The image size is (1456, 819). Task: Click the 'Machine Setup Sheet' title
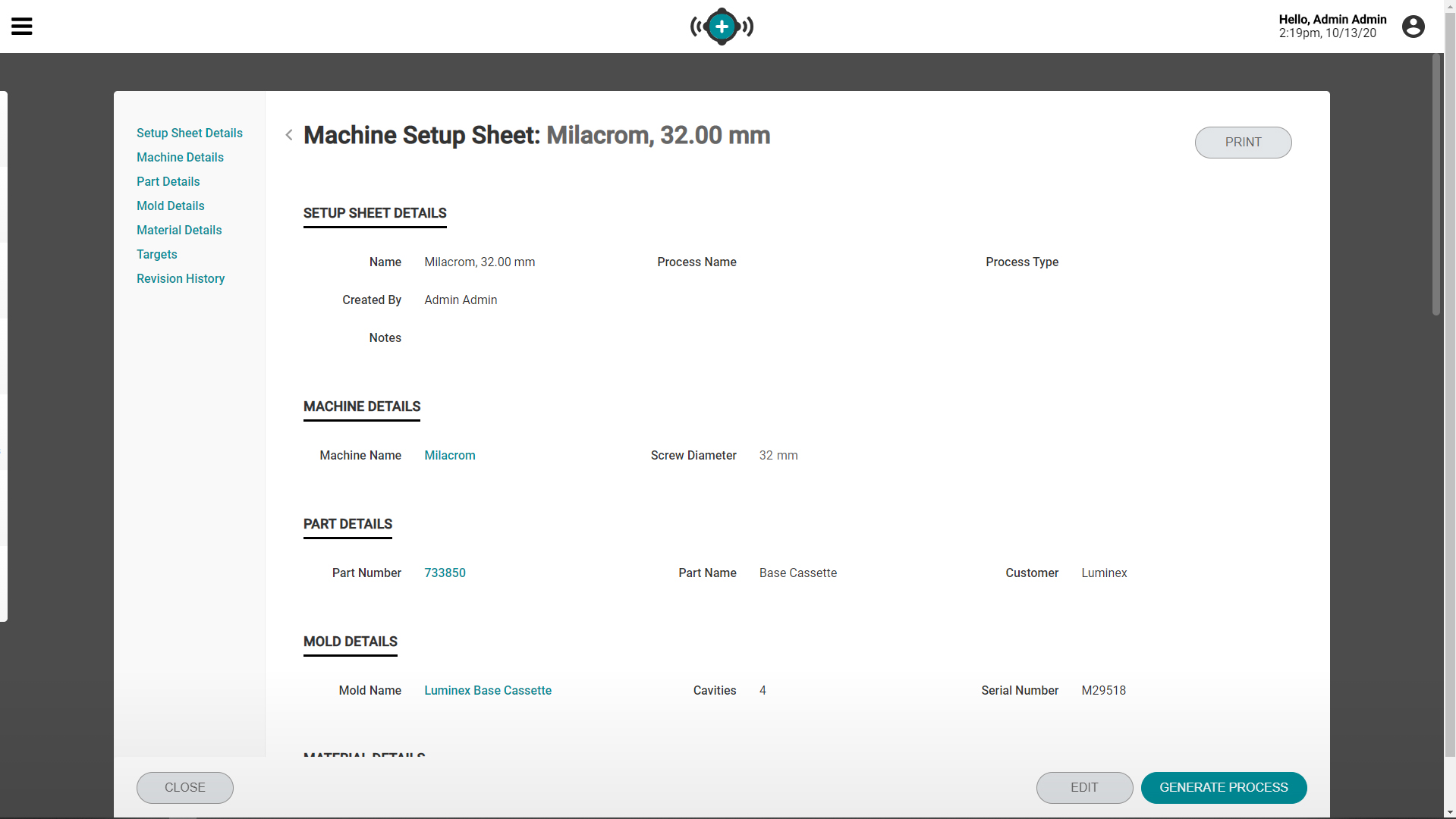pos(422,135)
